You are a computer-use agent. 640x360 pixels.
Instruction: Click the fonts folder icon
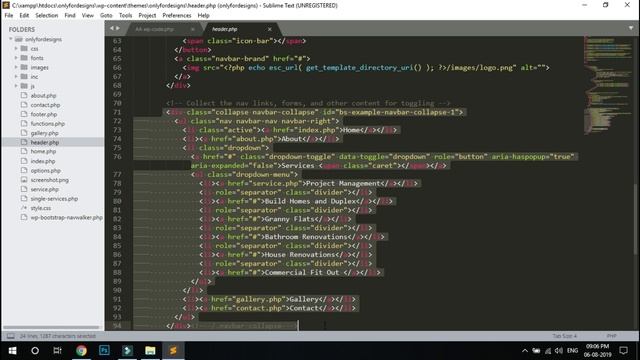coord(24,58)
